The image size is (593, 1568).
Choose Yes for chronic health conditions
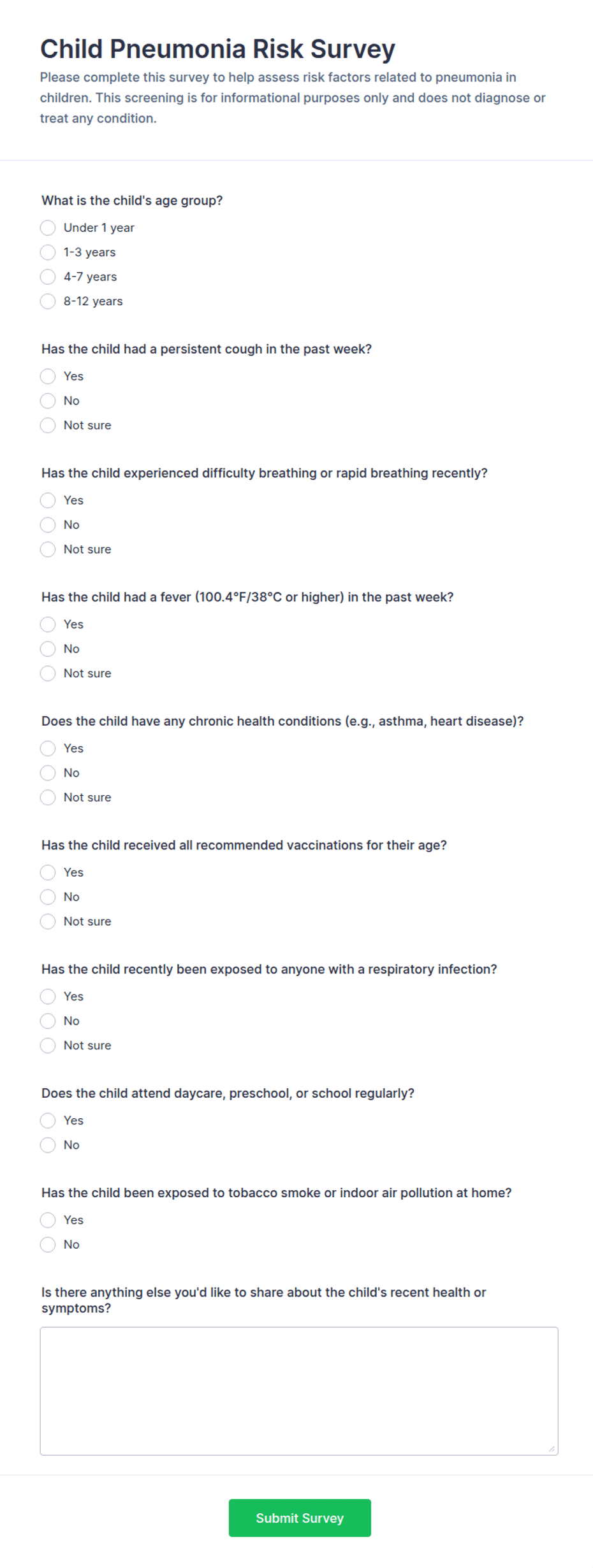click(48, 748)
